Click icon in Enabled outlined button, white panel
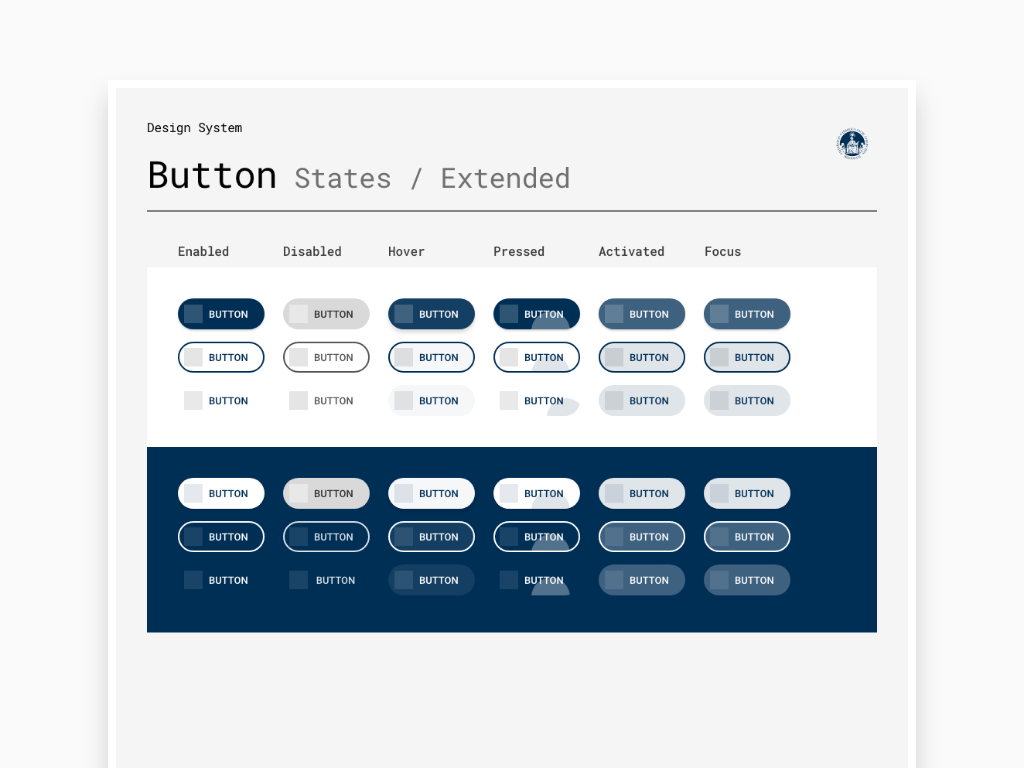This screenshot has width=1024, height=768. click(193, 357)
